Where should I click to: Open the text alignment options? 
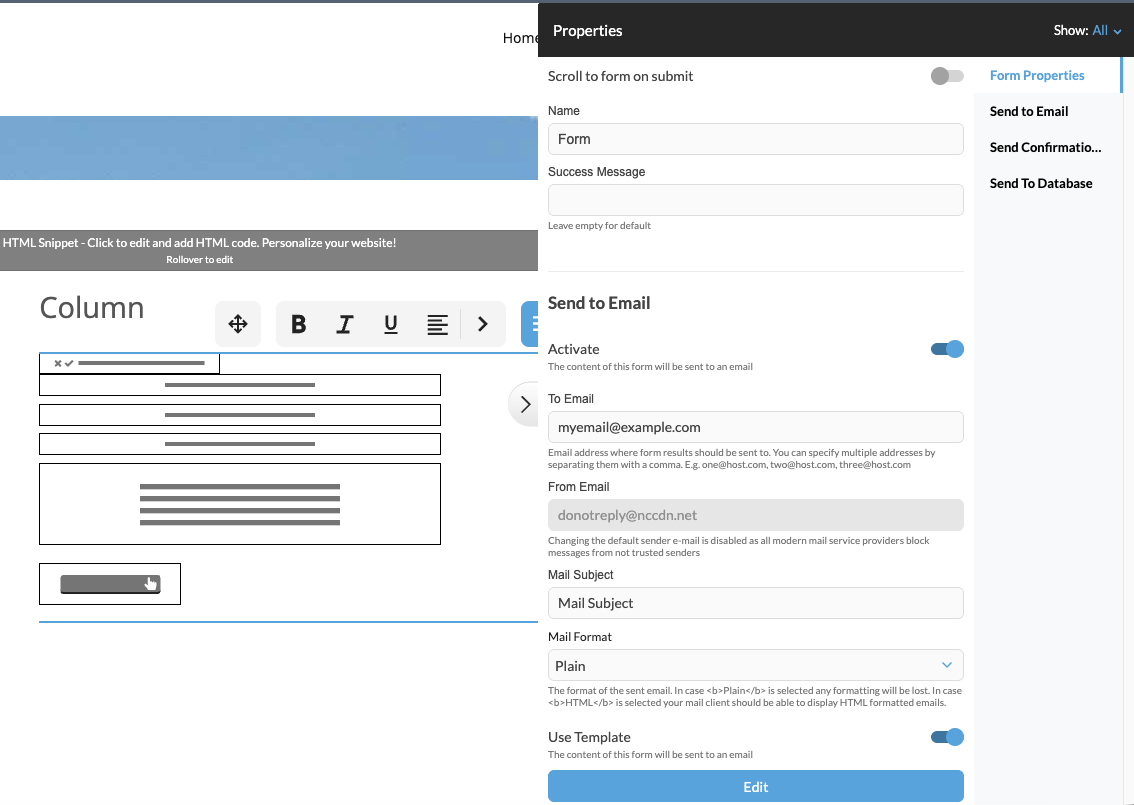[x=436, y=323]
